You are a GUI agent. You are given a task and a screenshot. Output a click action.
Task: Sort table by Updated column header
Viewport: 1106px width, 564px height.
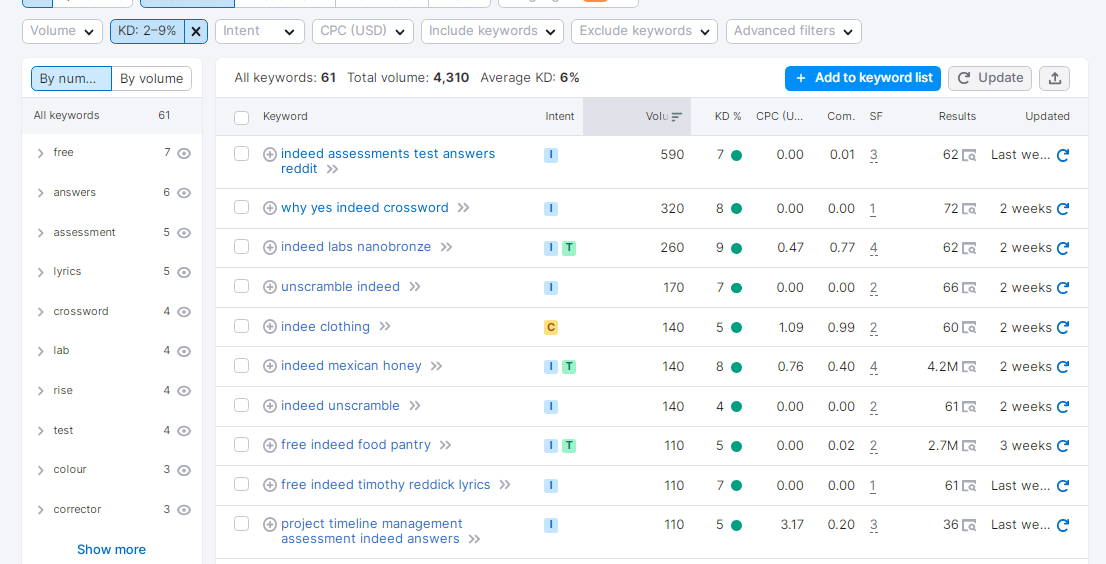coord(1047,116)
